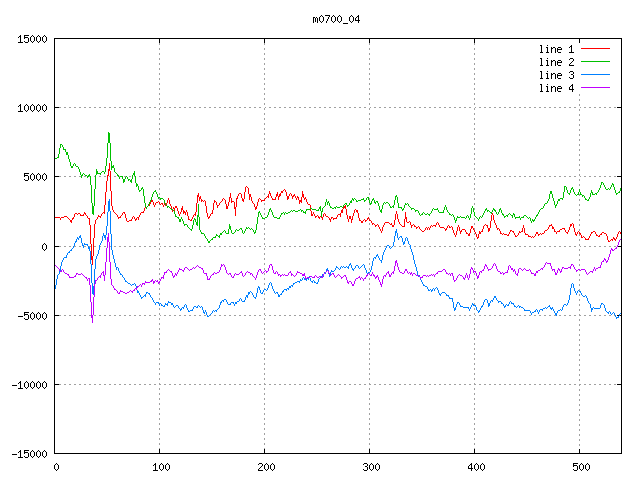Click the red line 1 legend sample
Viewport: 640px width, 480px height.
pyautogui.click(x=595, y=49)
